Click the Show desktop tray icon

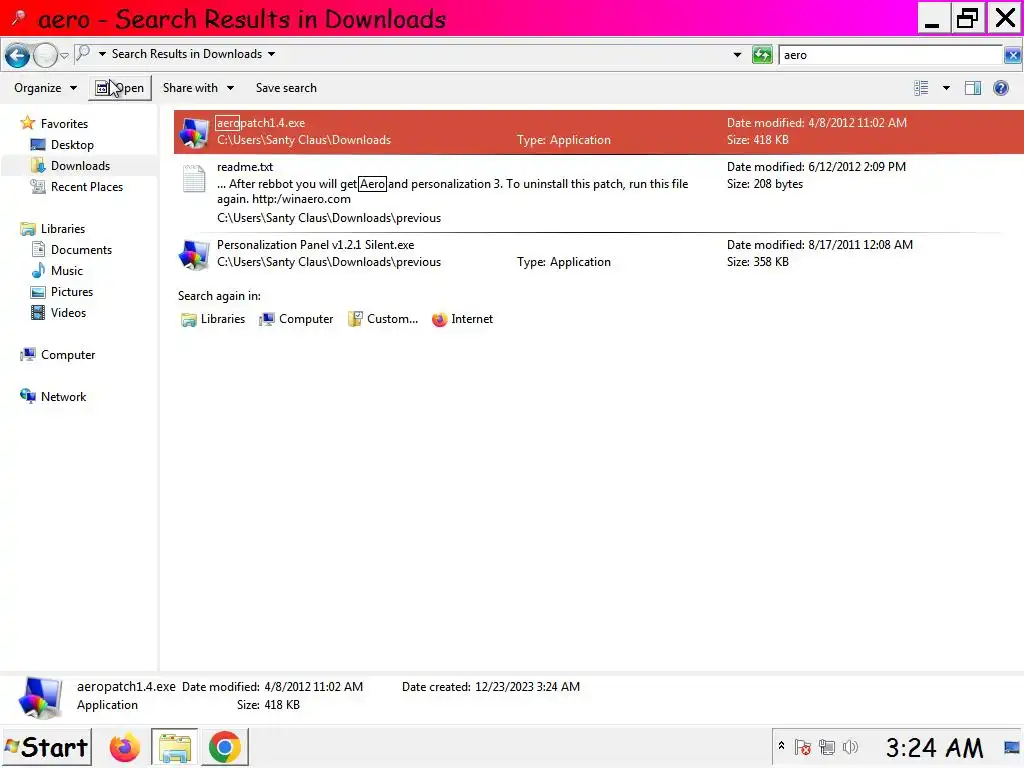tap(1012, 747)
